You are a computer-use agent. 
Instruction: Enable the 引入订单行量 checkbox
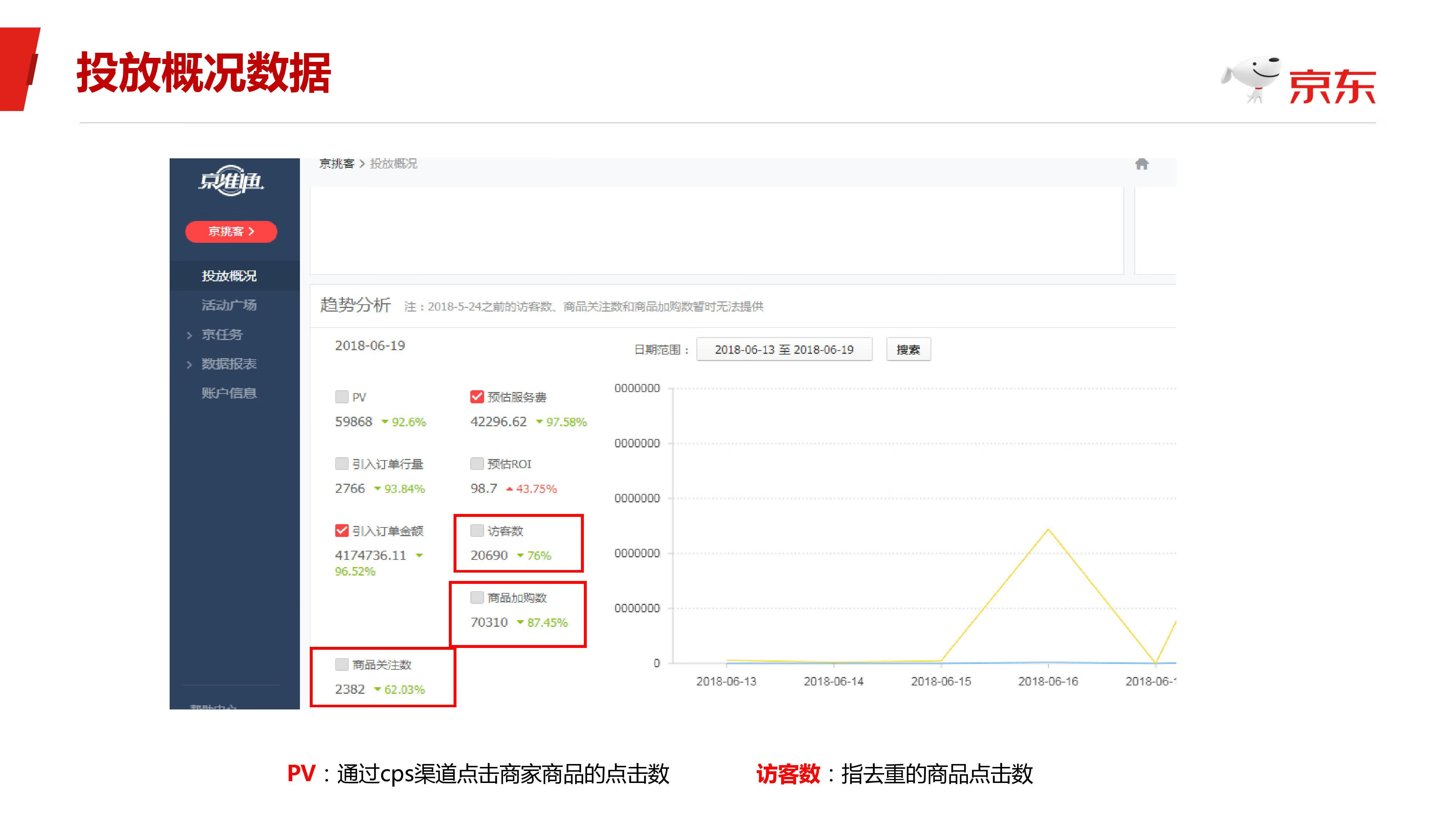341,463
